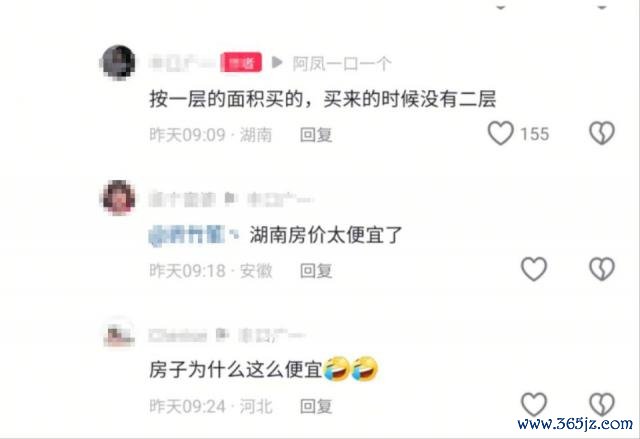Viewport: 640px width, 439px height.
Task: Reply to the 昨天09:18 Anhui comment
Action: coord(316,270)
